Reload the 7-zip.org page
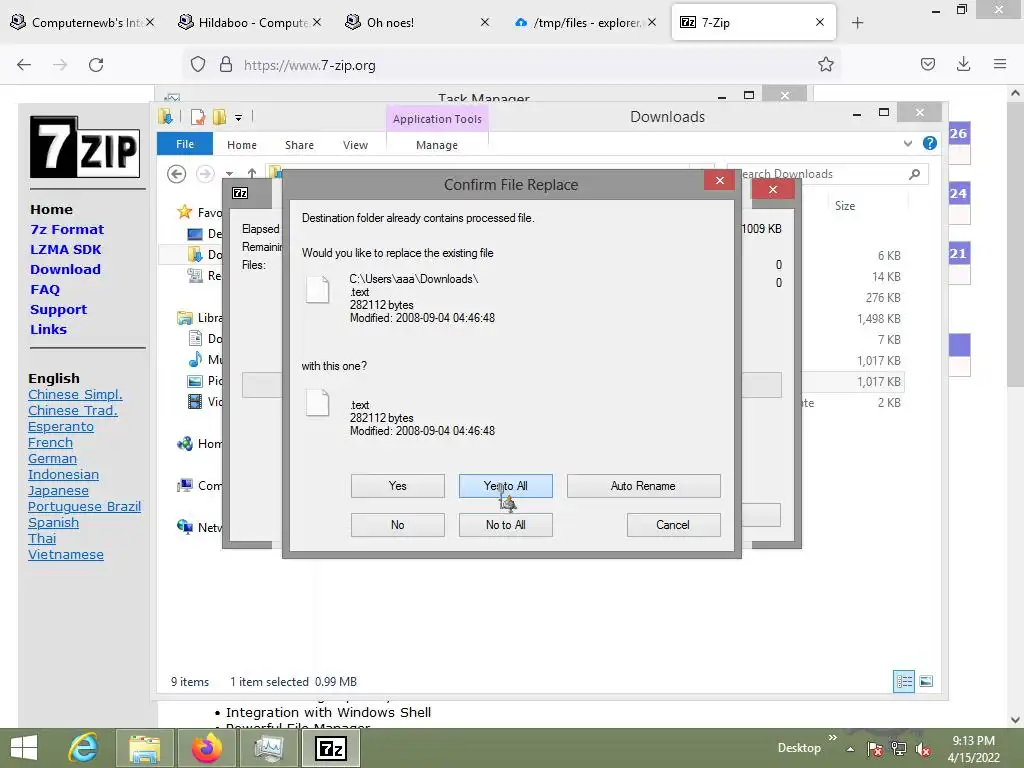 (x=96, y=65)
